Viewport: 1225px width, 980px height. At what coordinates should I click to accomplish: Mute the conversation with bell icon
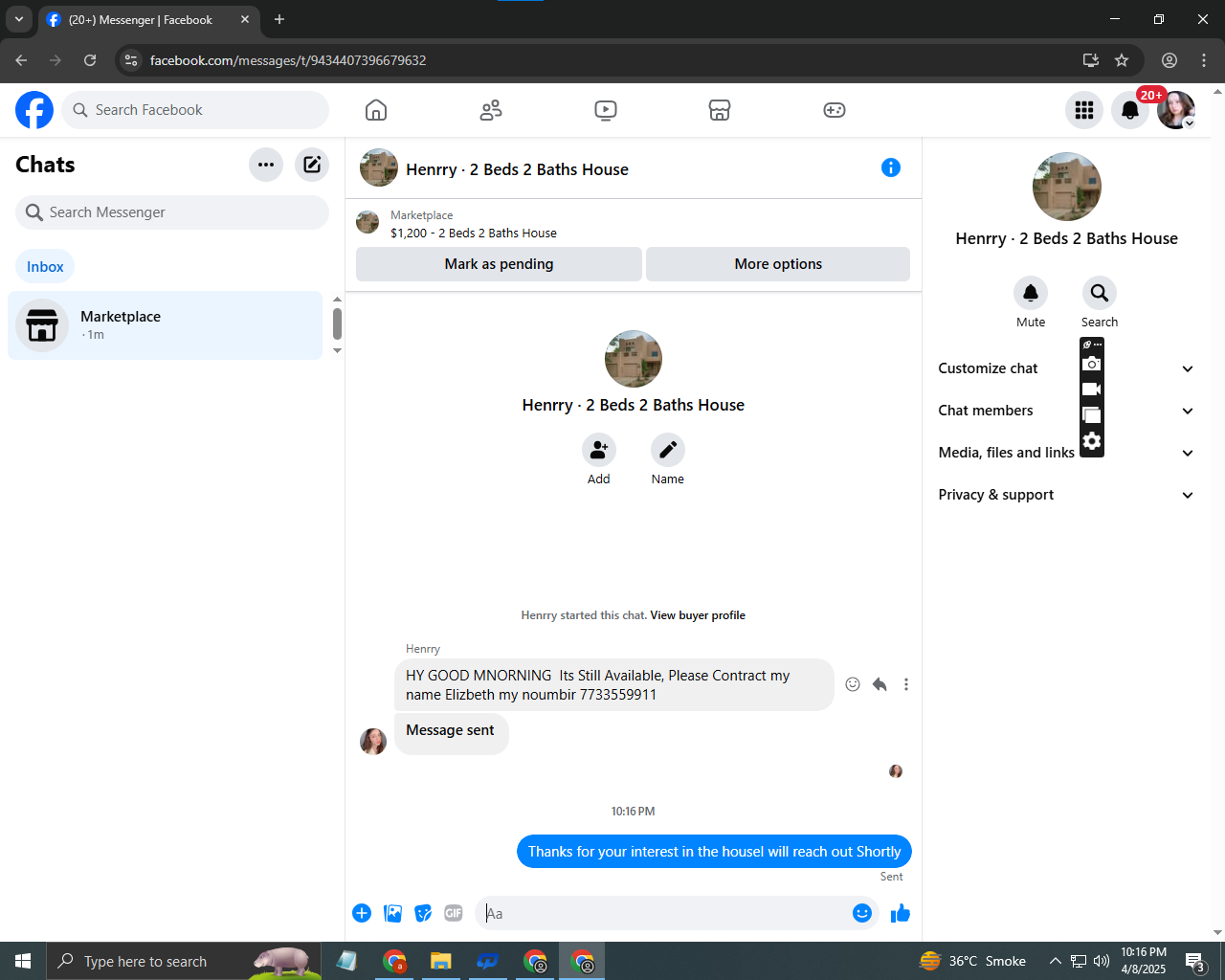(x=1031, y=293)
